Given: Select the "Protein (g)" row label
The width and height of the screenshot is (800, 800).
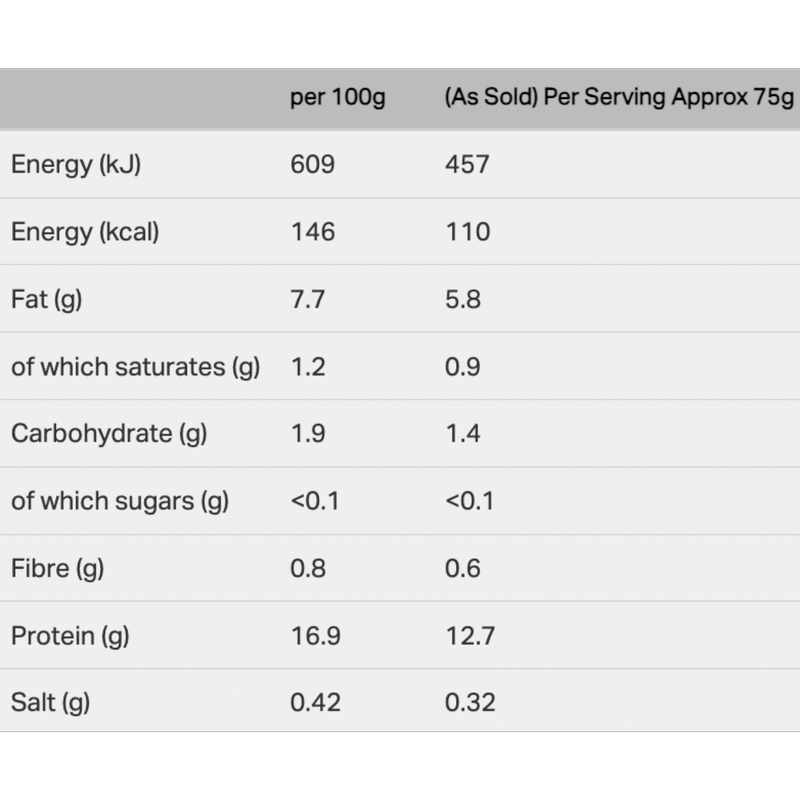Looking at the screenshot, I should coord(70,636).
